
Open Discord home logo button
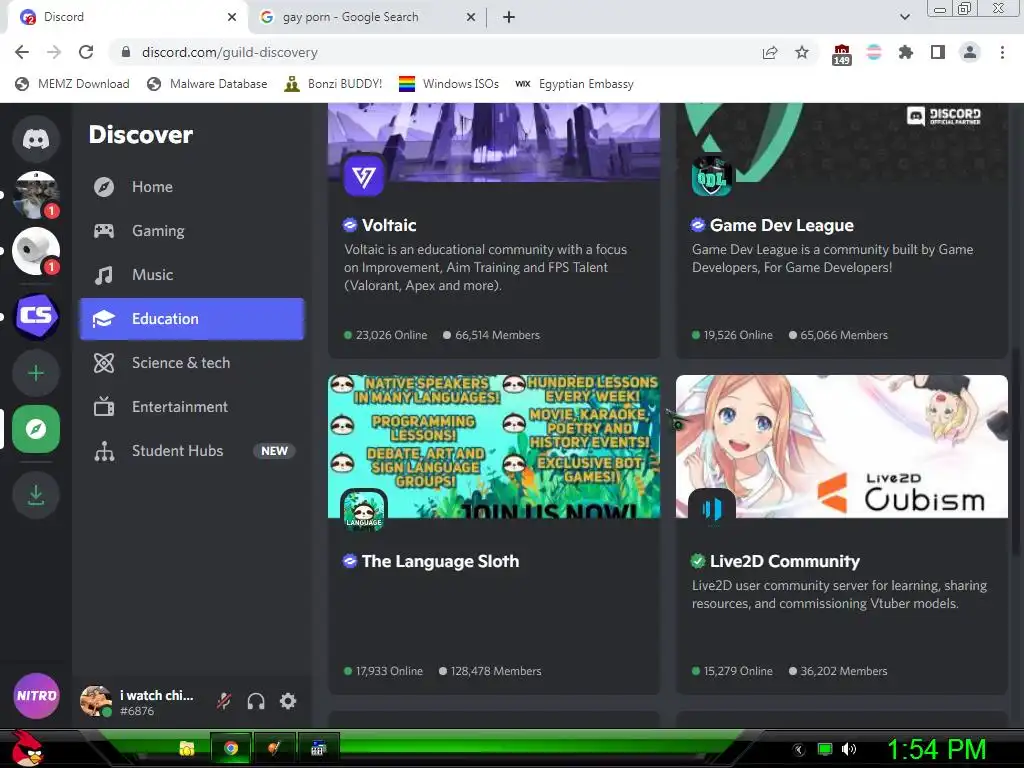pos(36,139)
